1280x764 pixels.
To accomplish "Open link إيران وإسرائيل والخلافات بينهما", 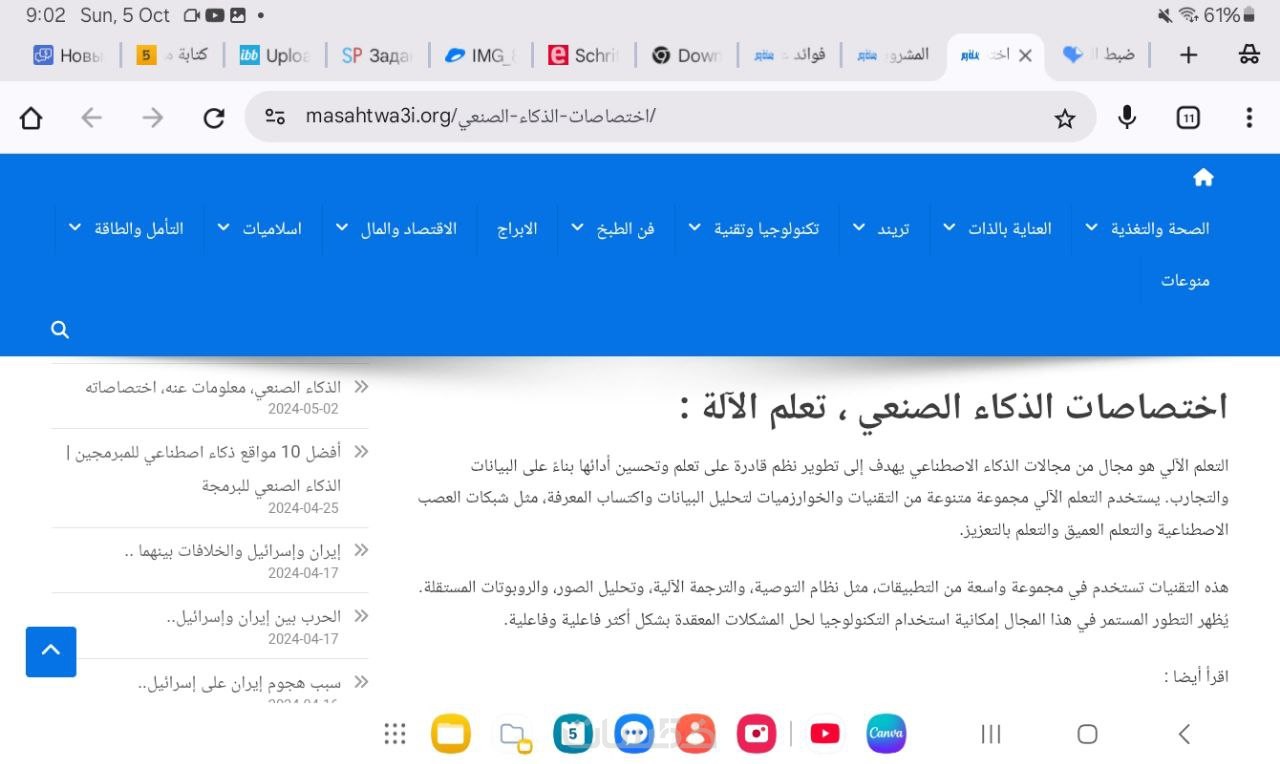I will click(x=233, y=550).
